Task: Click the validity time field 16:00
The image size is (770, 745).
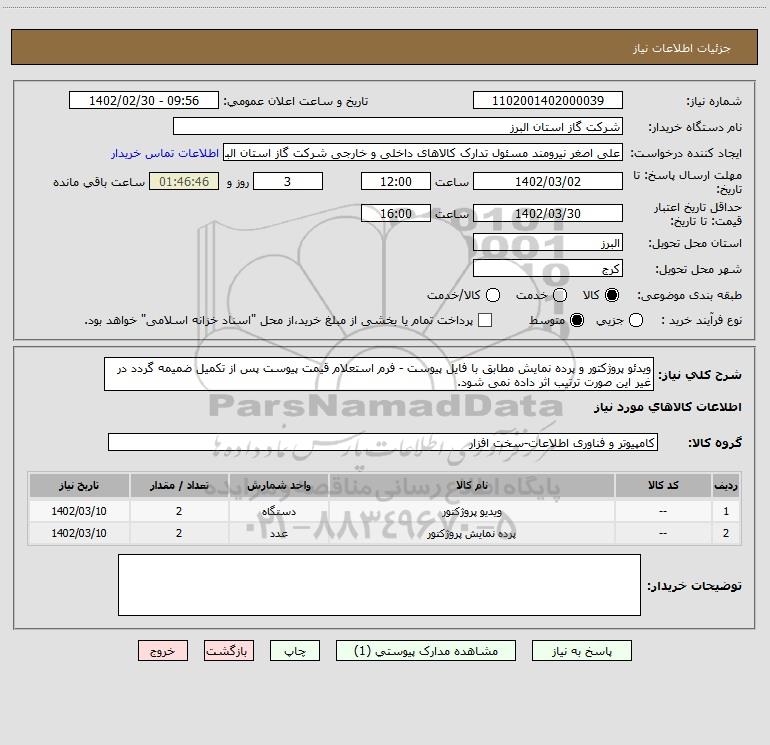Action: coord(396,213)
